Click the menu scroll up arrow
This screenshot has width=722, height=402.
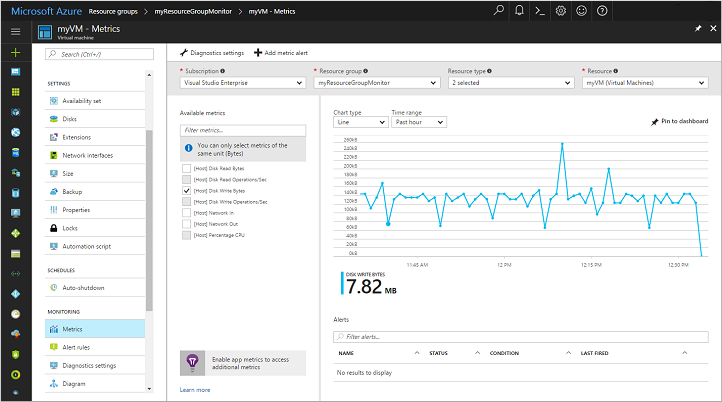tap(149, 75)
